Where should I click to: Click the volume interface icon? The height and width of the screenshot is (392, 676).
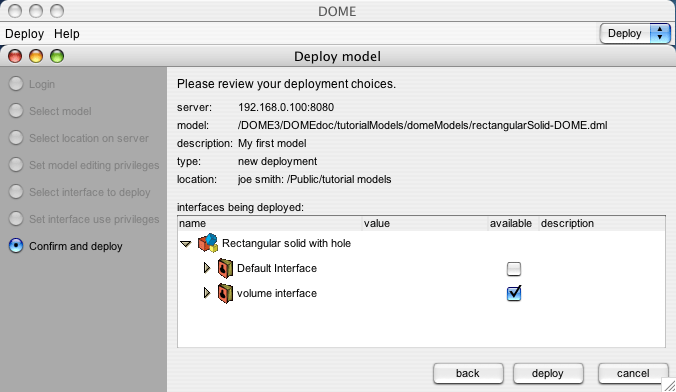point(225,293)
